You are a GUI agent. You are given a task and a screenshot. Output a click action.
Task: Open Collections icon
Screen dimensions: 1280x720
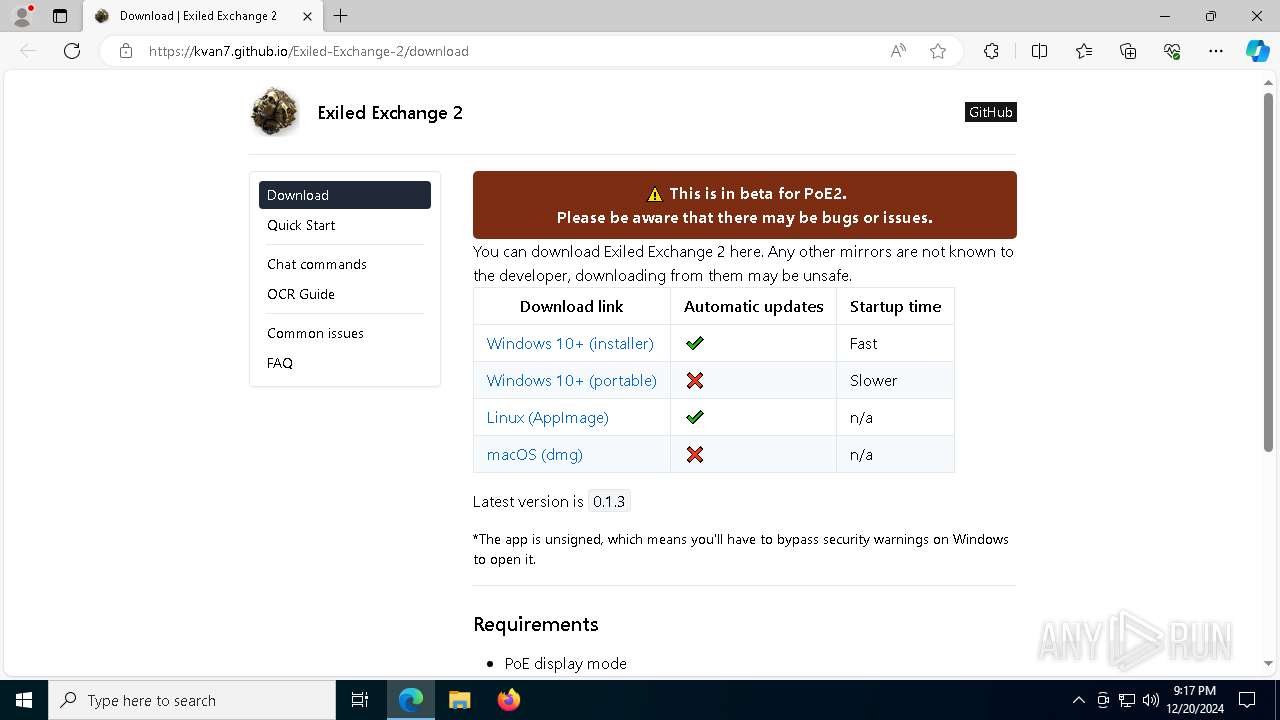point(1128,51)
